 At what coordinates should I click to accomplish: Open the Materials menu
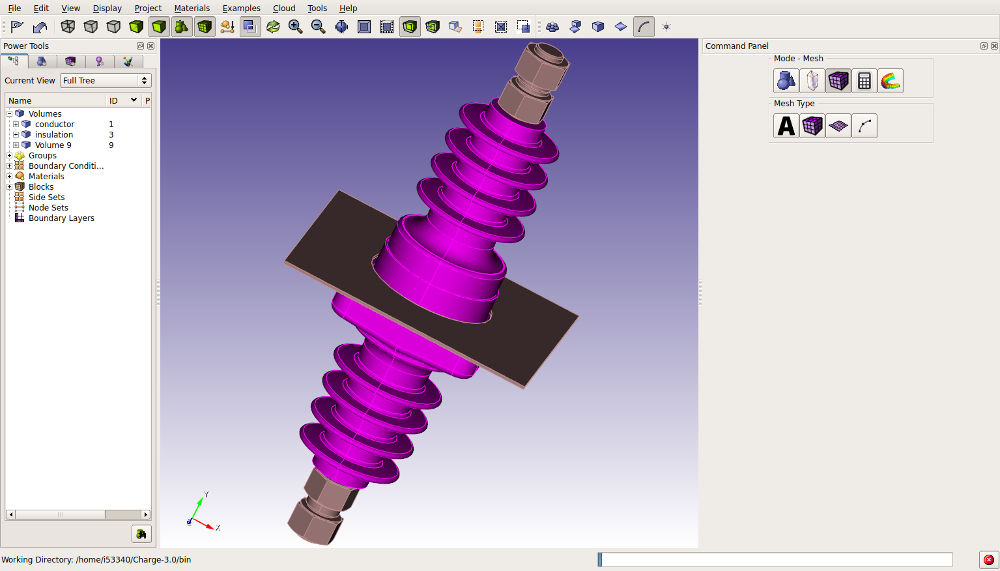(x=192, y=8)
